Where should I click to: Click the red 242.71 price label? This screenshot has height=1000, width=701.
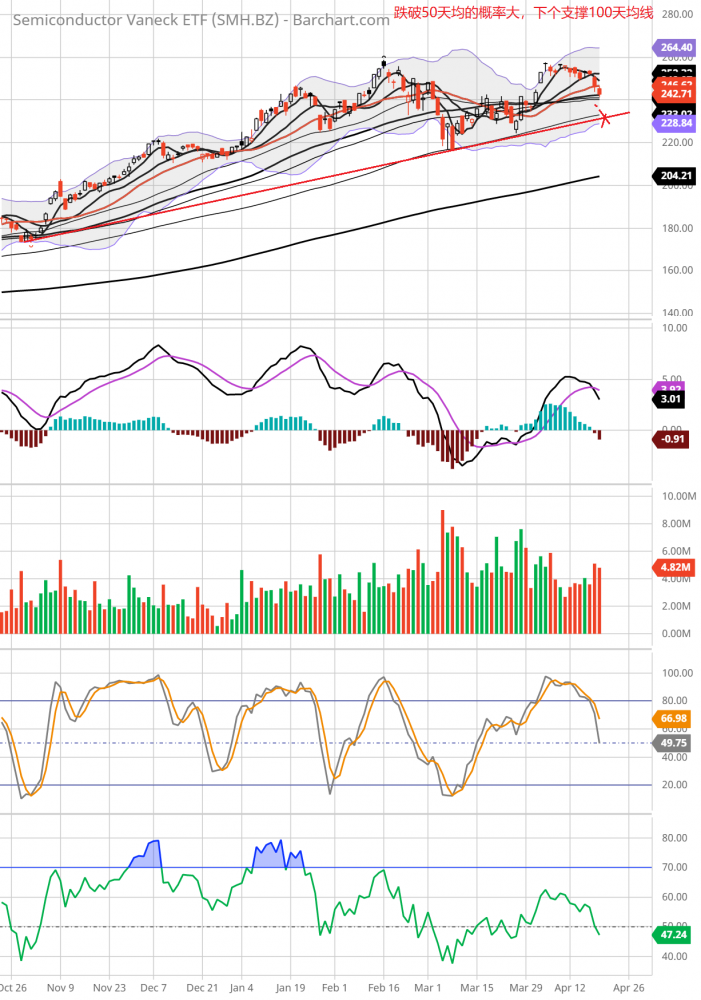(672, 92)
